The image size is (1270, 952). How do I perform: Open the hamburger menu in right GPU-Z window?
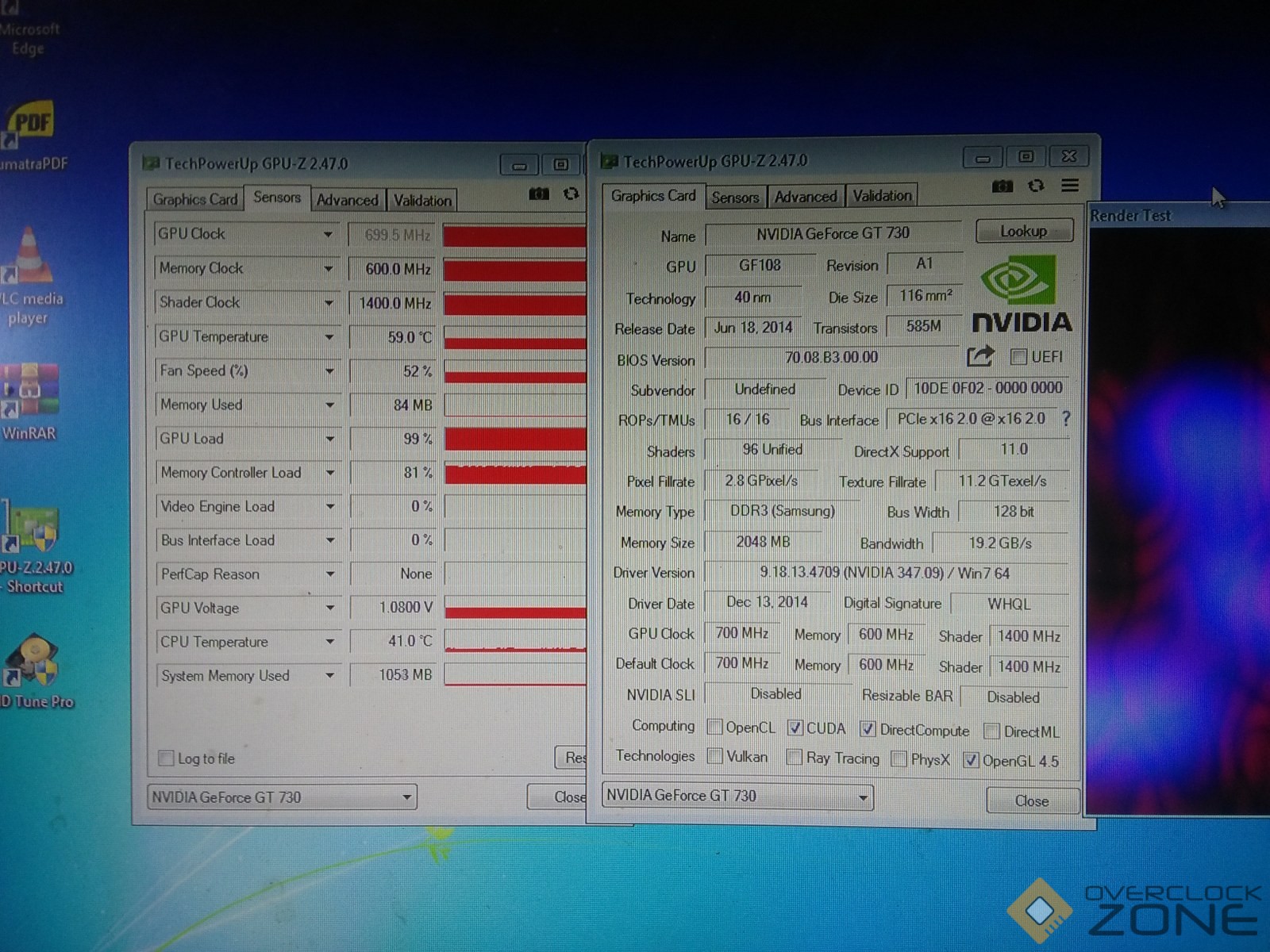coord(1070,185)
